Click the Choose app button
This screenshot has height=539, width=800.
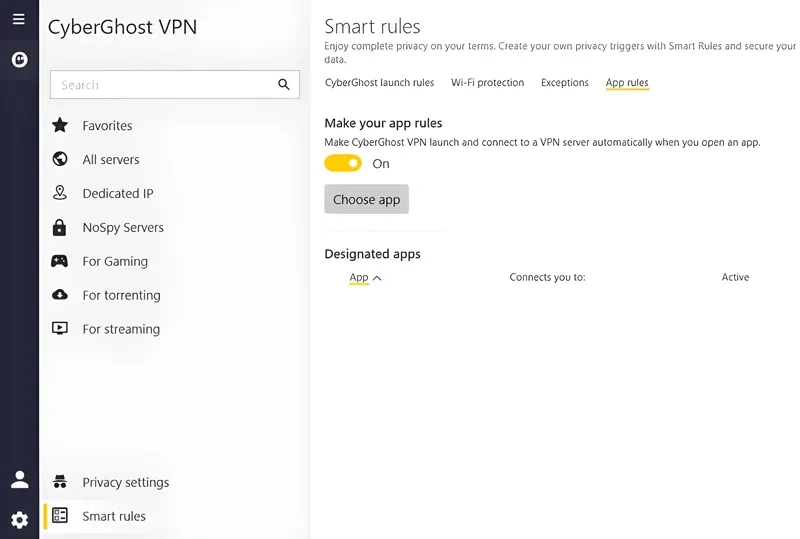click(x=366, y=199)
